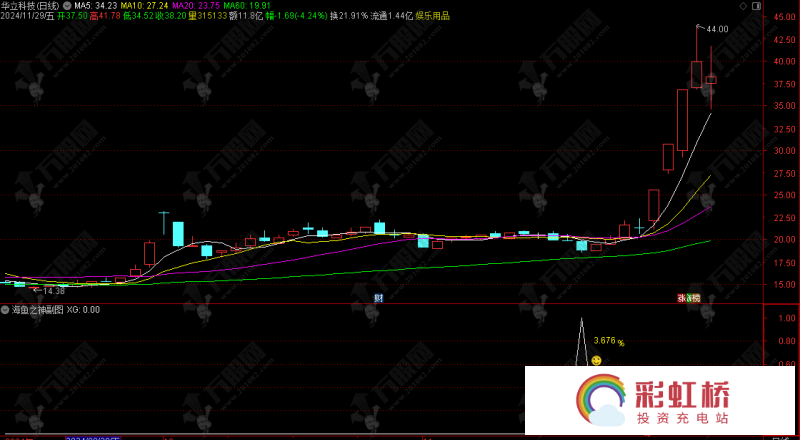The height and width of the screenshot is (440, 800).
Task: Click the panel layout icon at chart top-right
Action: tap(757, 5)
